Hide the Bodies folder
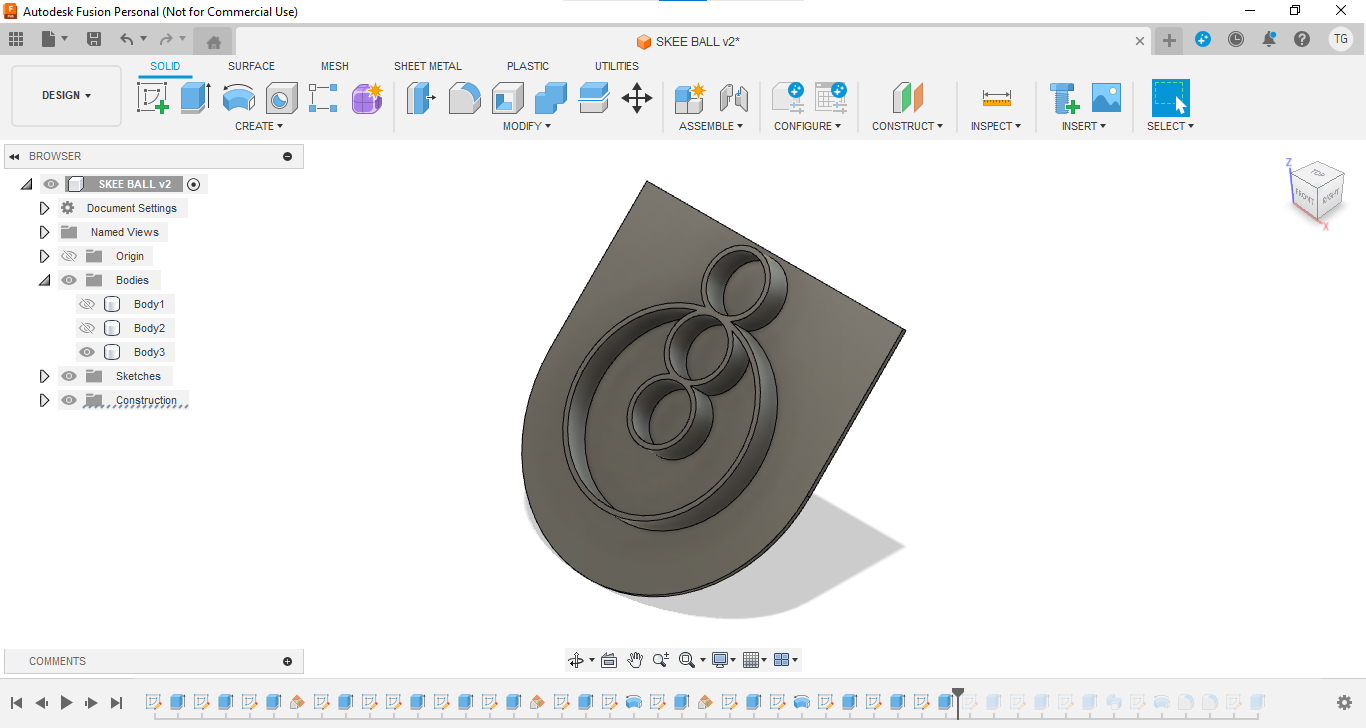This screenshot has height=728, width=1366. click(69, 280)
